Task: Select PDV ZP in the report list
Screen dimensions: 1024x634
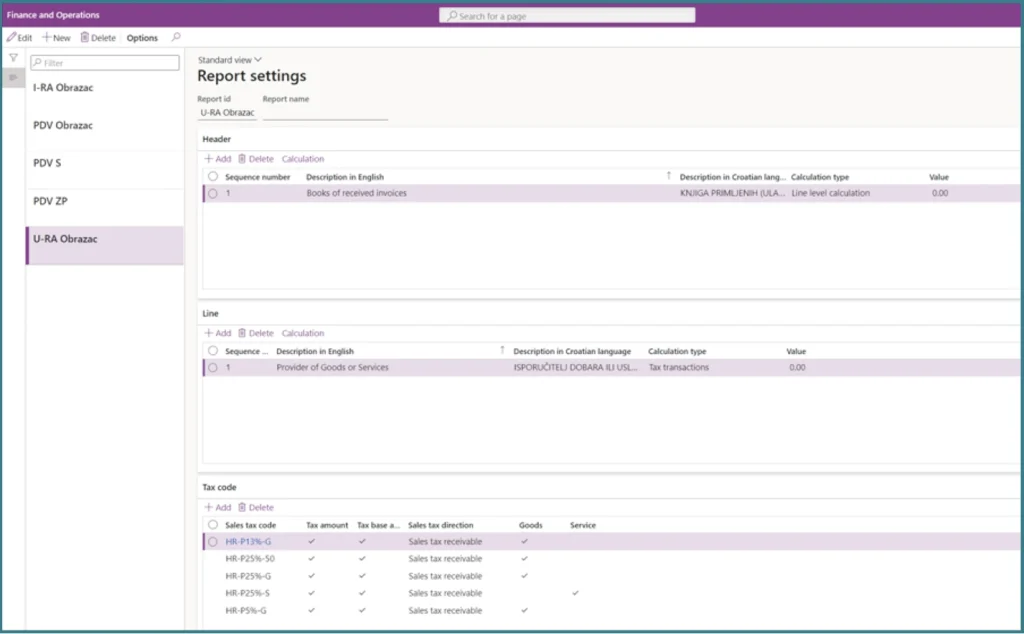Action: [x=104, y=208]
